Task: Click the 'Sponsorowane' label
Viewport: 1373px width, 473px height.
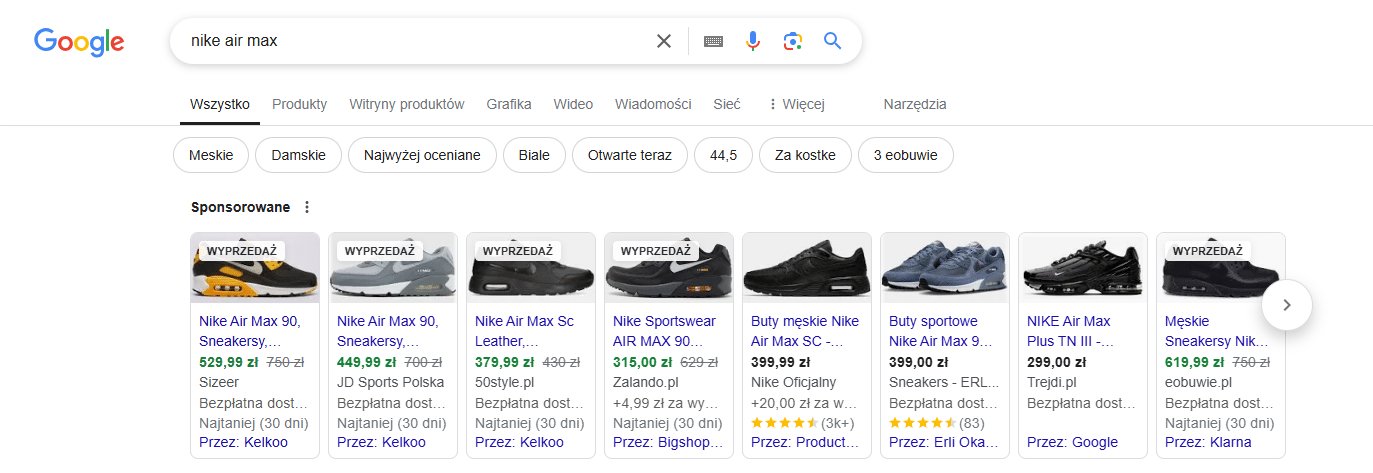Action: (x=240, y=207)
